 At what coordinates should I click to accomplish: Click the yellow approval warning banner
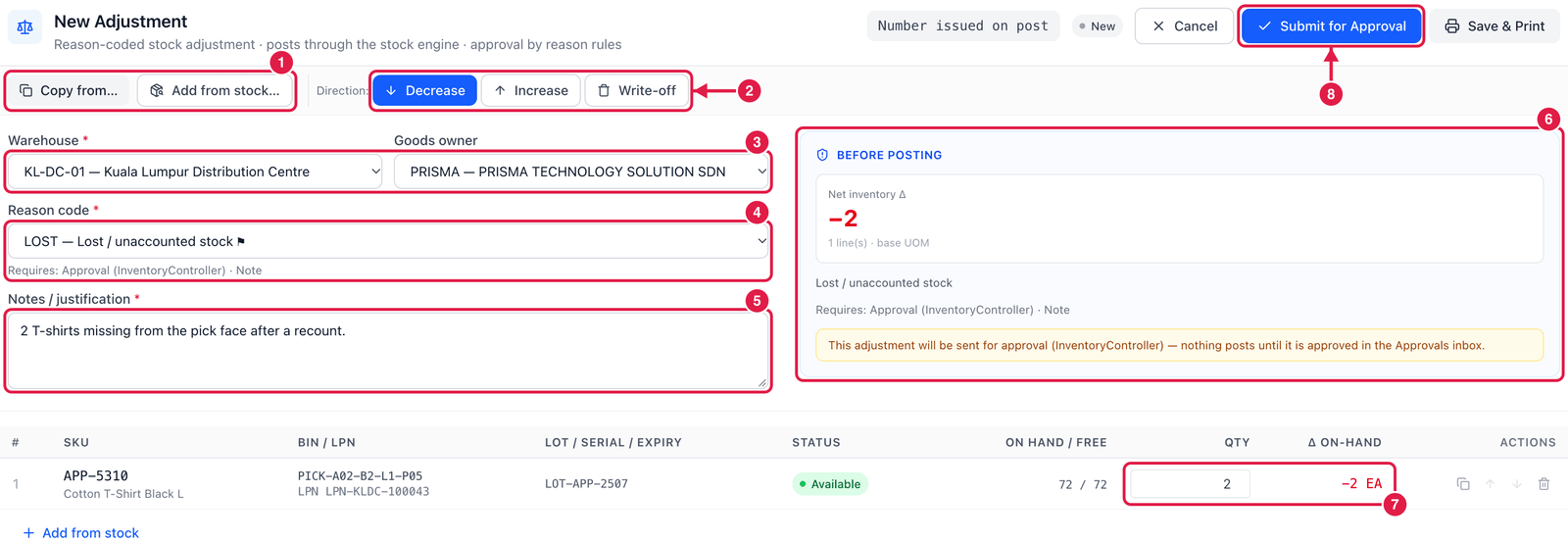1179,345
